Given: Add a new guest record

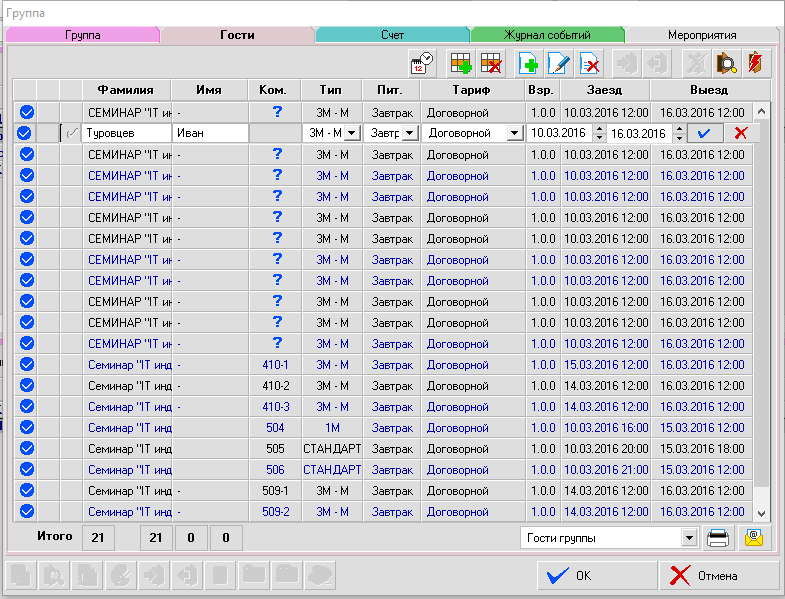Looking at the screenshot, I should 529,63.
